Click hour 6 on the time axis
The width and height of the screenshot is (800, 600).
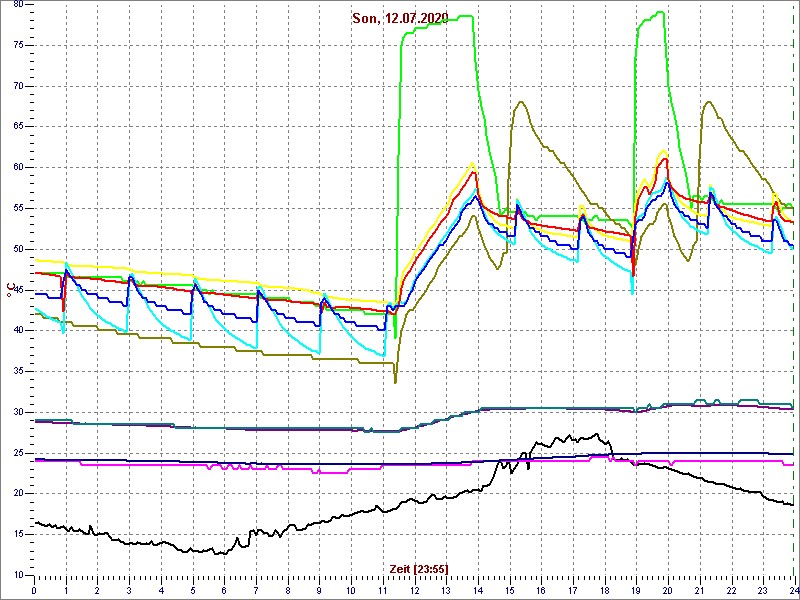224,590
